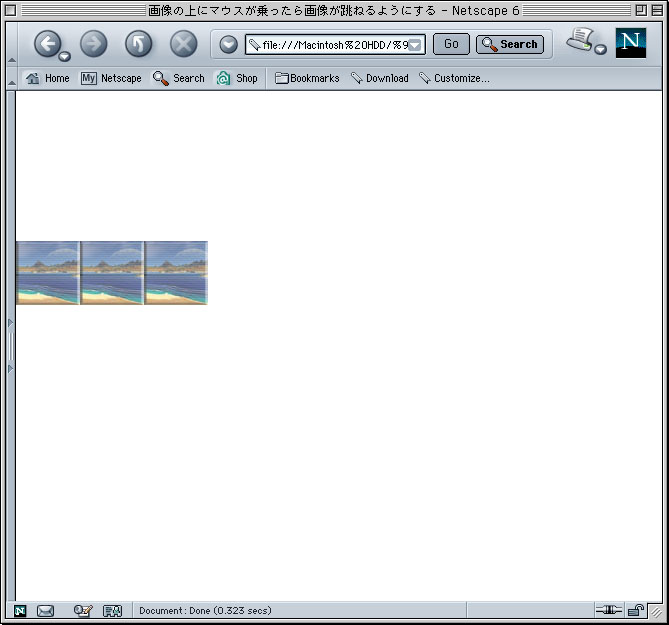Click the Go button
669x625 pixels.
tap(451, 44)
